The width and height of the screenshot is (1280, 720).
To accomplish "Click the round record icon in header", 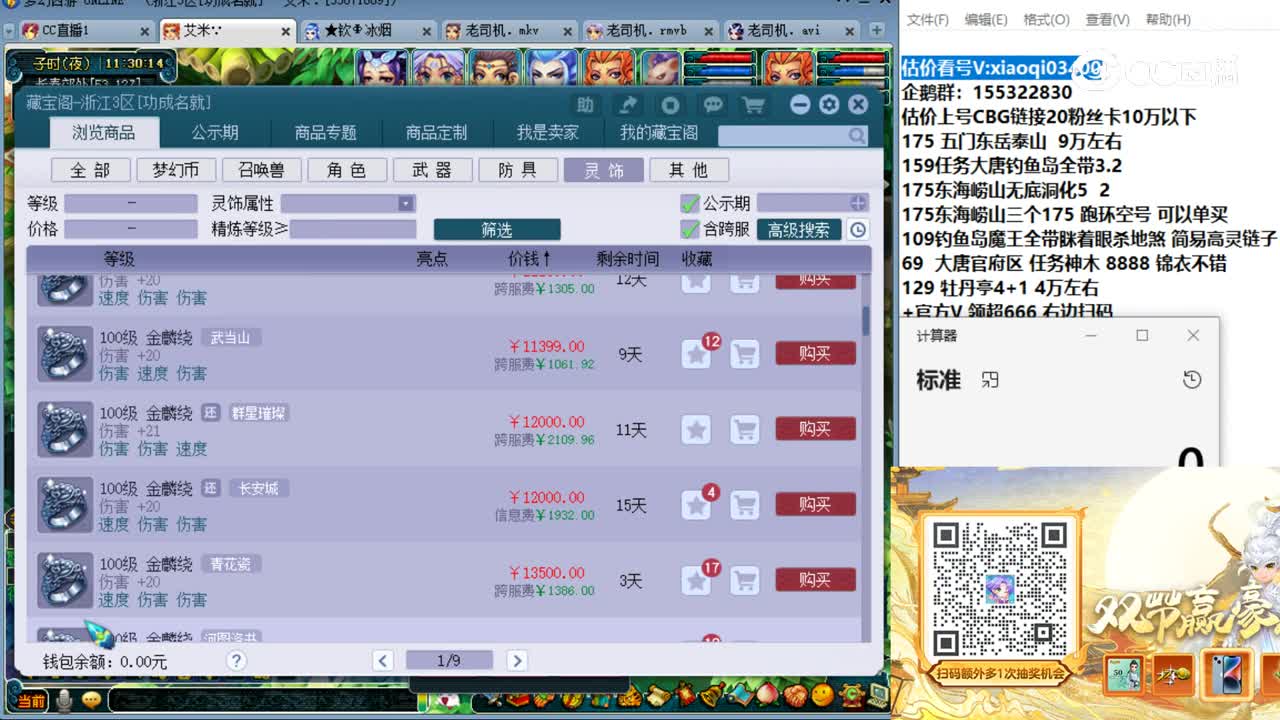I will click(671, 105).
